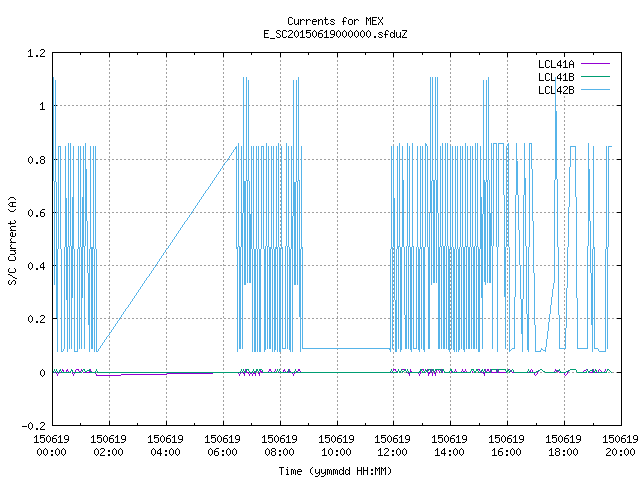Click the x-axis tick label 08:00
The image size is (640, 480).
pos(280,452)
